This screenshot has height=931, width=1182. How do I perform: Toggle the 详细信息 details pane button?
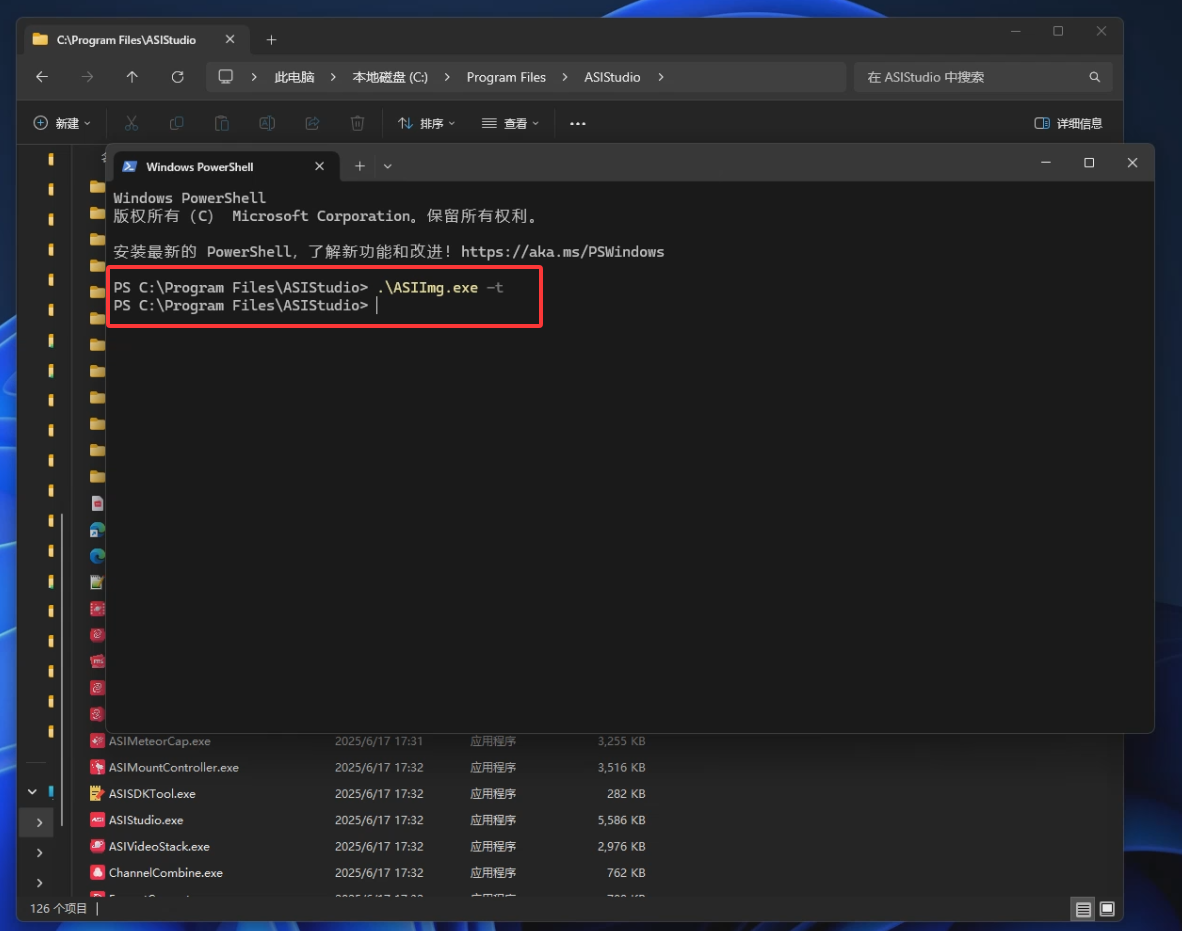point(1068,123)
